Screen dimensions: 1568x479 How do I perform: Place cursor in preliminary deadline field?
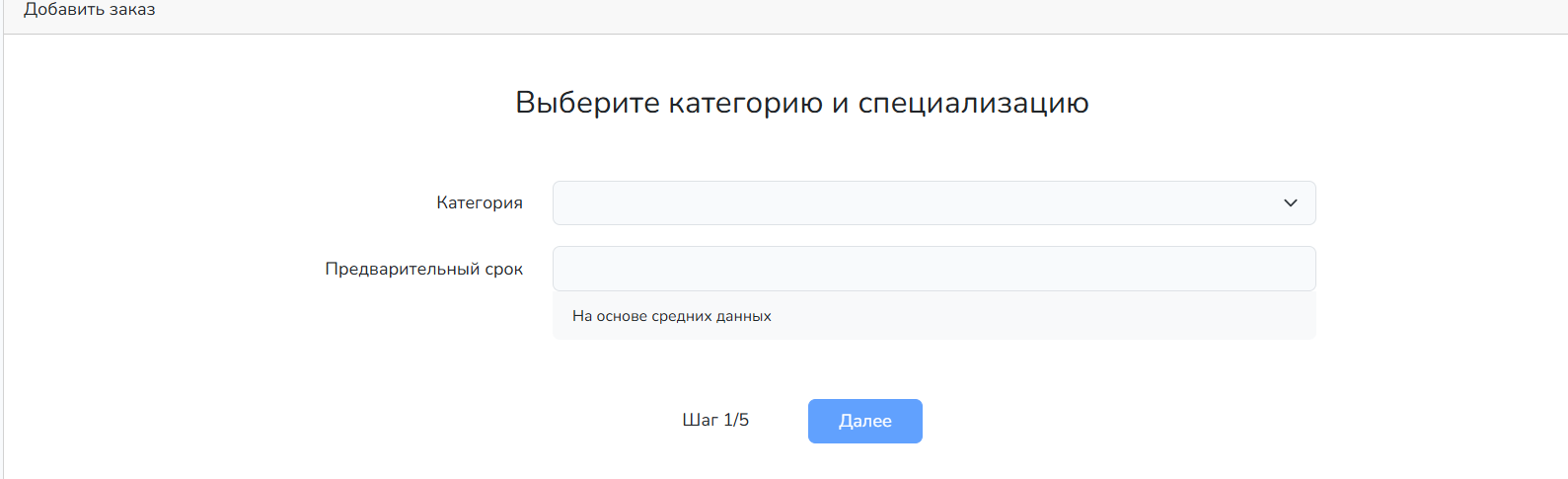[888, 269]
